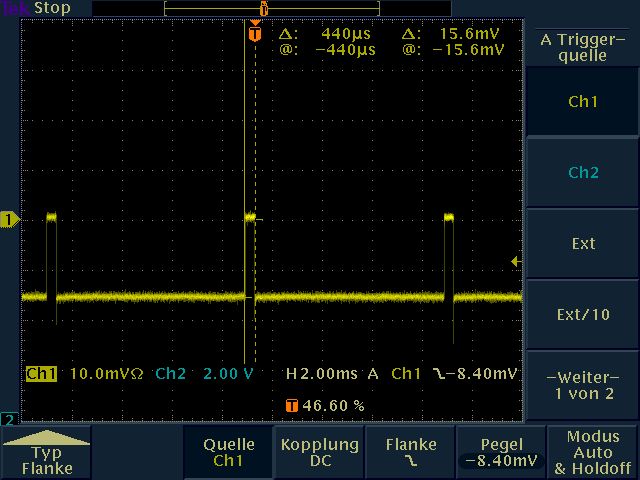Open the Kopplung DC coupling menu

pyautogui.click(x=320, y=452)
